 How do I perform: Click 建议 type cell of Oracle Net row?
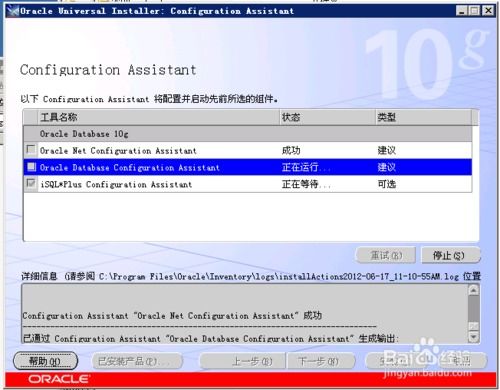pyautogui.click(x=387, y=151)
